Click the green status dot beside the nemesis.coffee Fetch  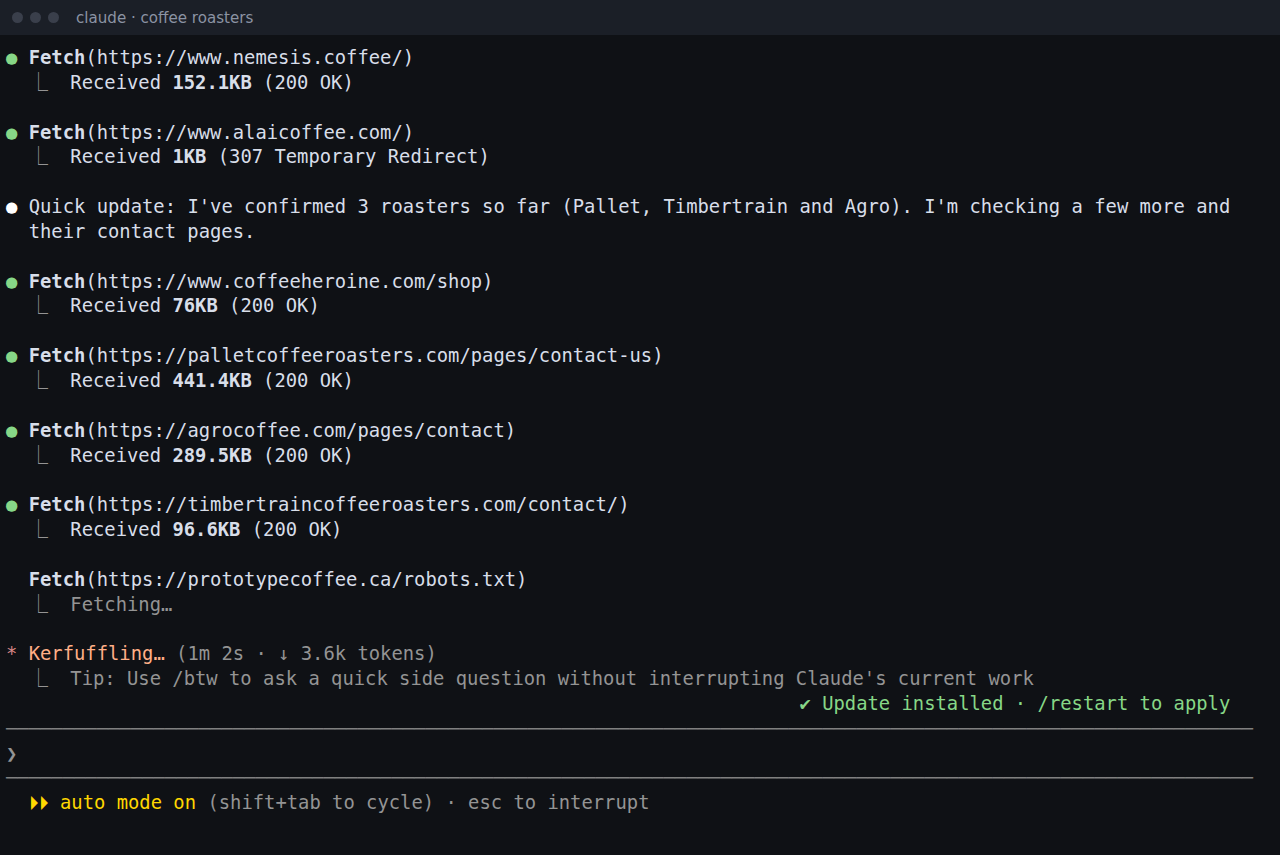(12, 59)
